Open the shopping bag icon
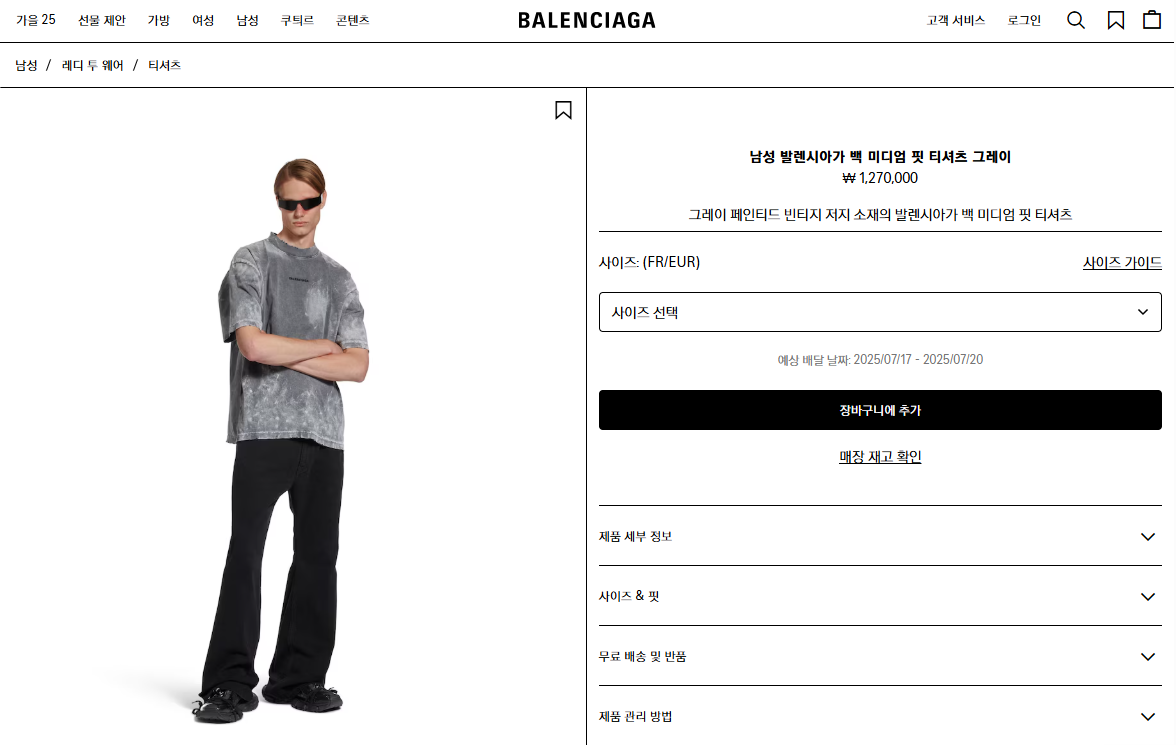The width and height of the screenshot is (1176, 745). pyautogui.click(x=1152, y=20)
